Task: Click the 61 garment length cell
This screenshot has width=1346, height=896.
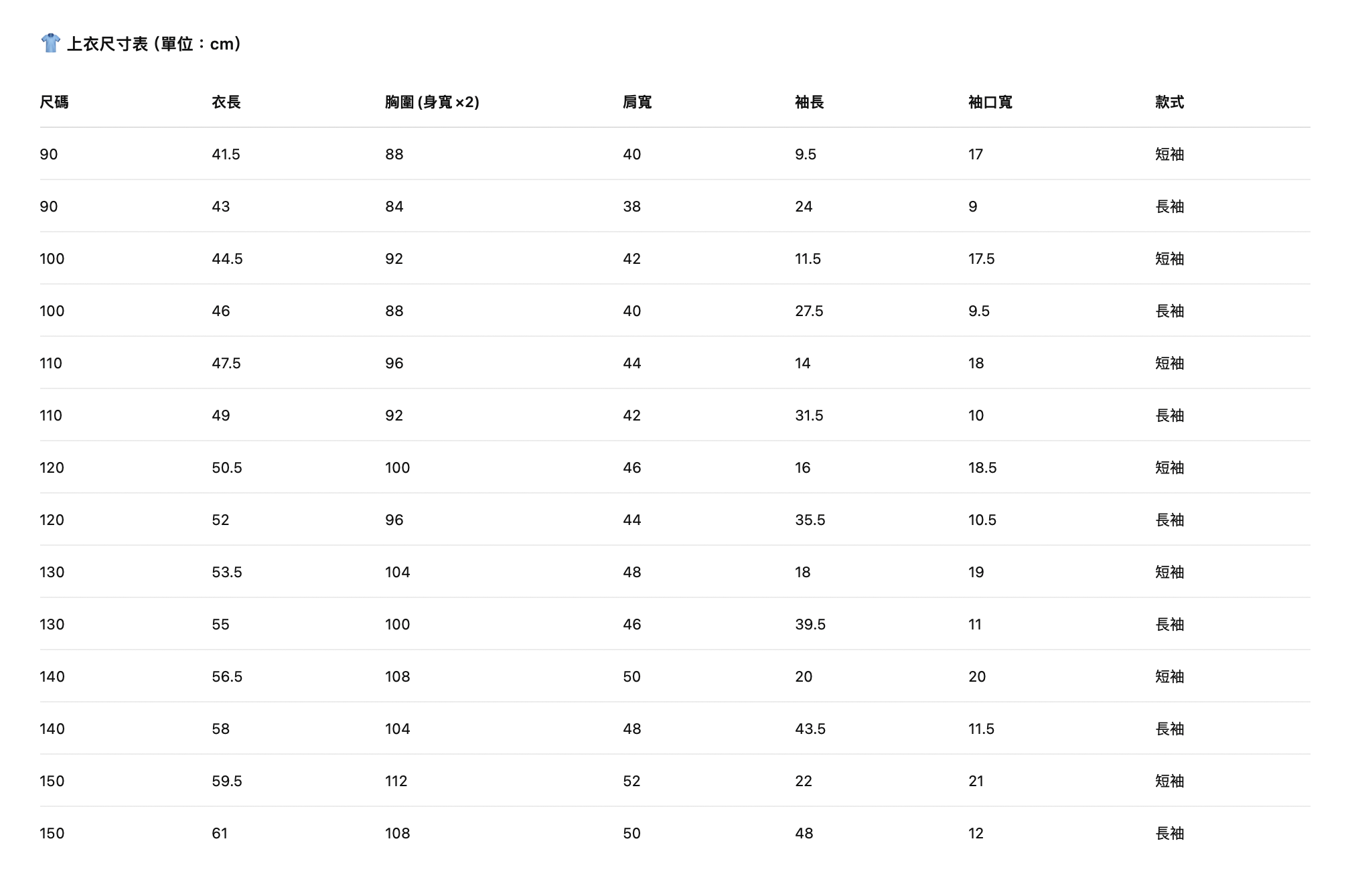Action: tap(220, 834)
